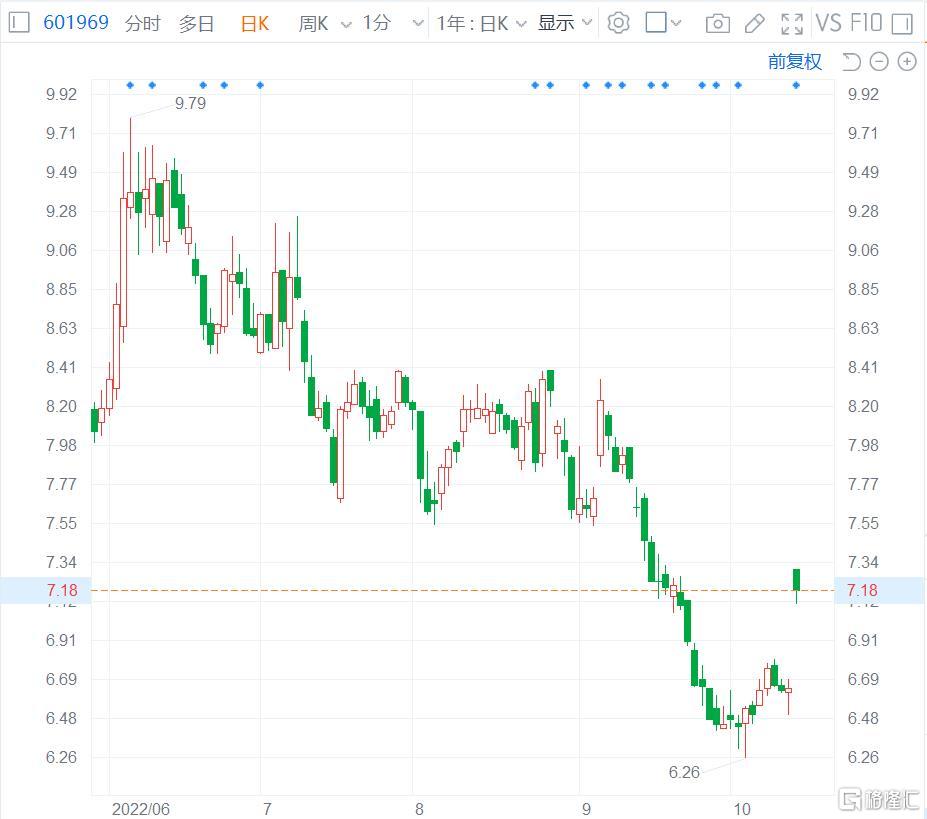Viewport: 927px width, 819px height.
Task: Switch to 分时 intraday tab
Action: [x=143, y=23]
